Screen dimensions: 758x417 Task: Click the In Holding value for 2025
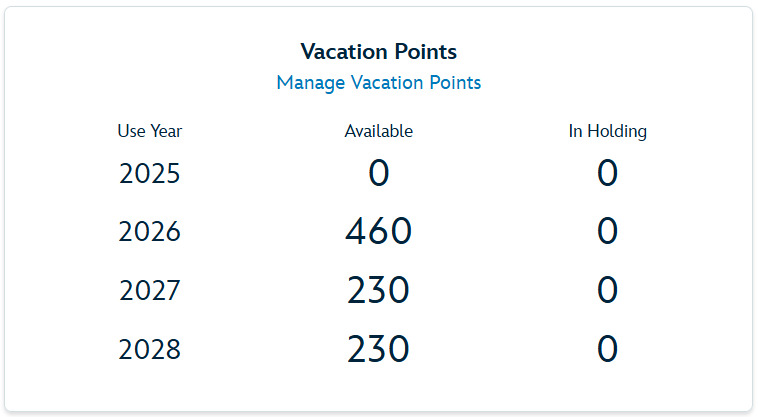click(x=607, y=174)
